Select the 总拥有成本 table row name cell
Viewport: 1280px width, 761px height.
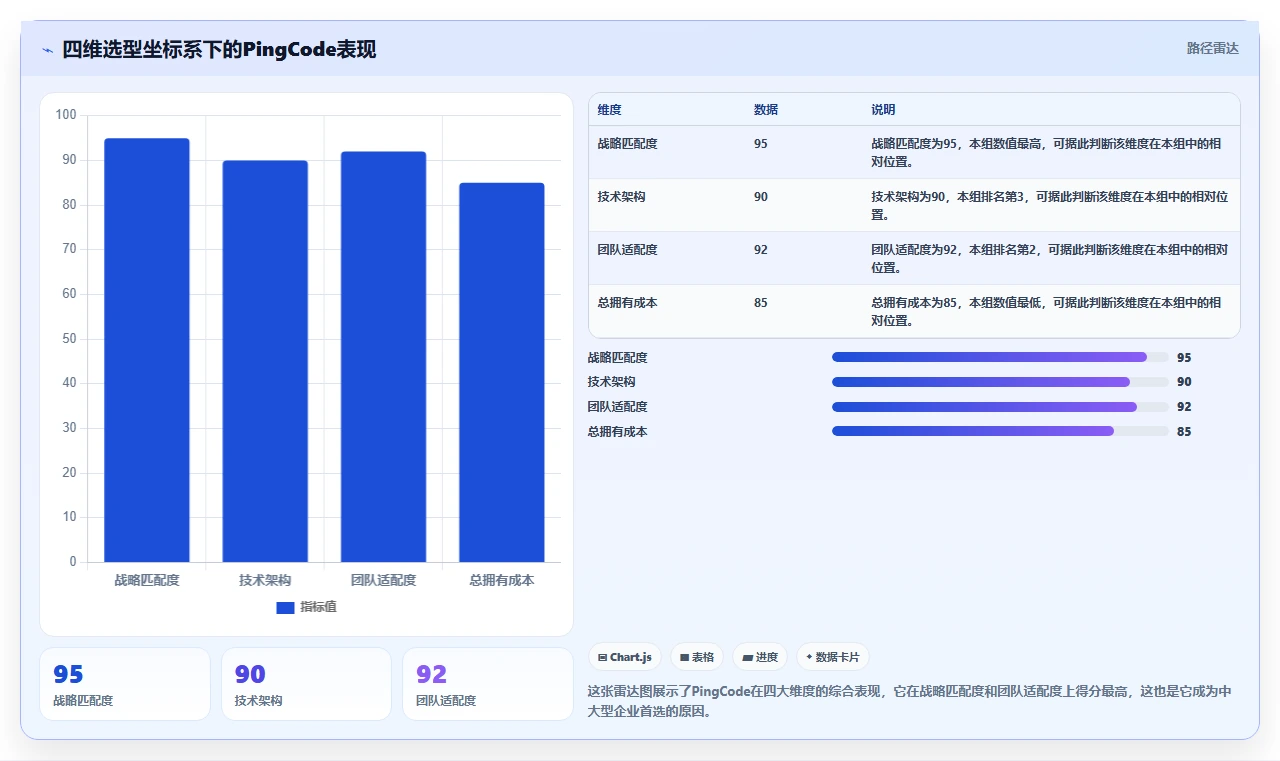point(627,303)
